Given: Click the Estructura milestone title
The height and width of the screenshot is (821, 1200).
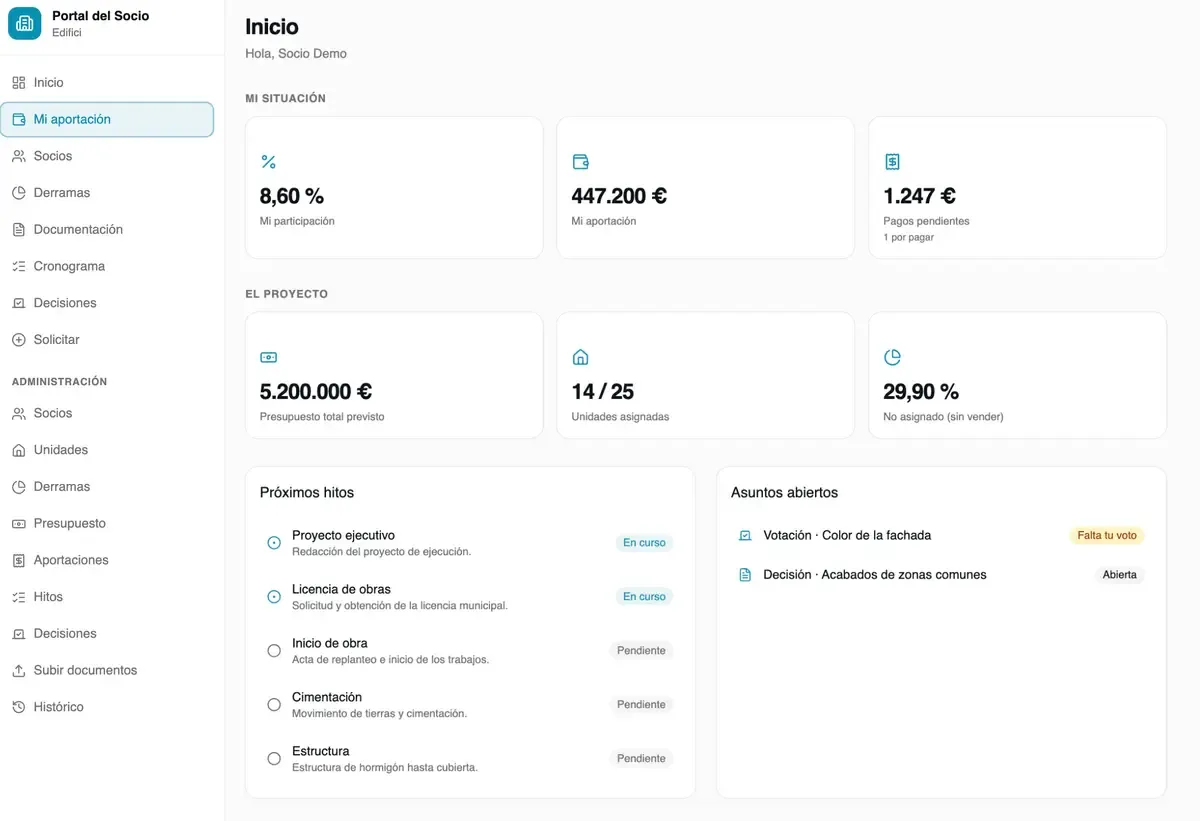Looking at the screenshot, I should click(321, 751).
